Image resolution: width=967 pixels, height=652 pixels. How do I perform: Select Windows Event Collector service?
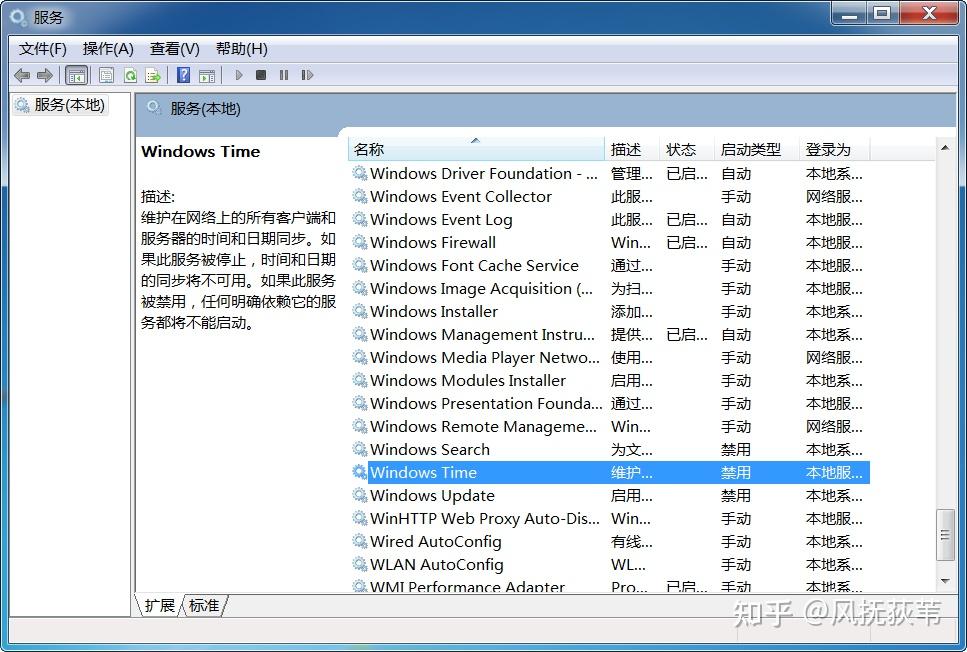click(x=461, y=197)
